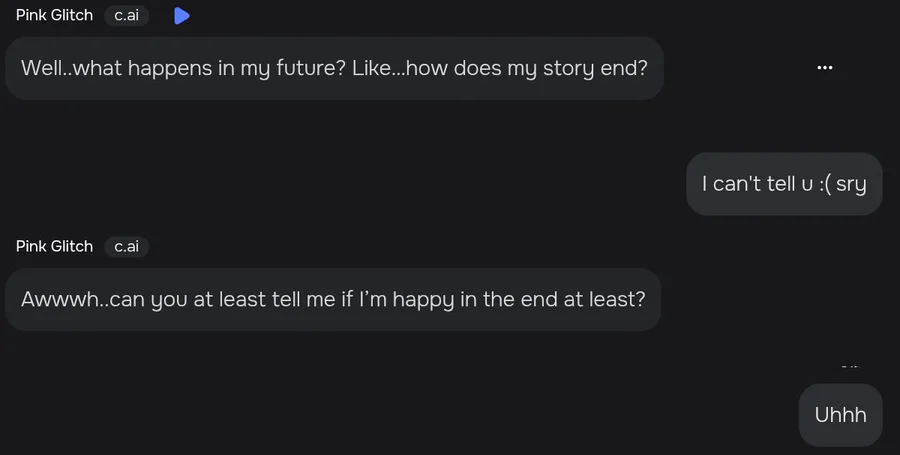The image size is (900, 455).
Task: Click the word 'future' in the first message
Action: pyautogui.click(x=307, y=68)
